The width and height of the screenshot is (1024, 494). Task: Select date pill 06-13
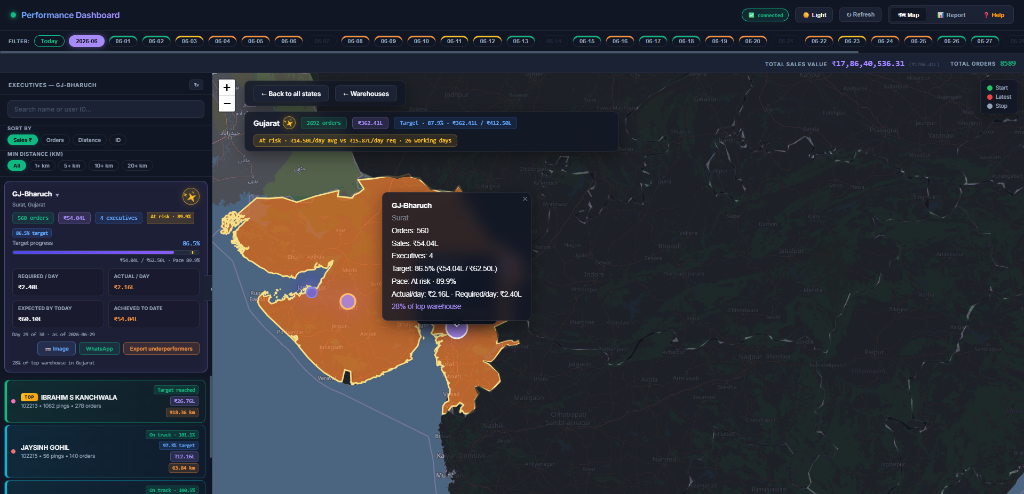(520, 41)
